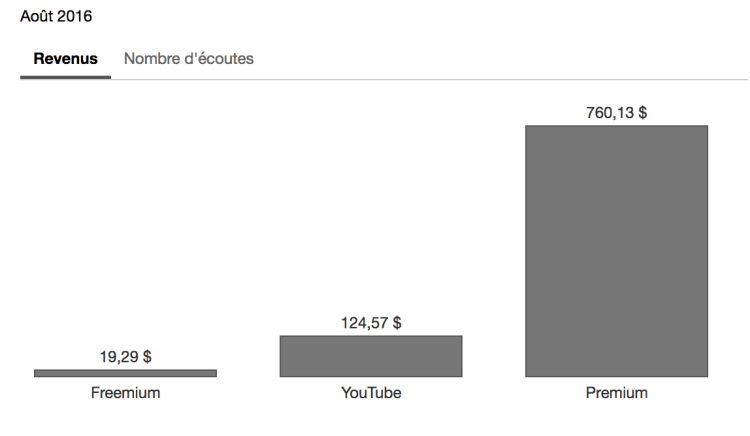Open the Nombre d'écoutes tab

click(188, 59)
